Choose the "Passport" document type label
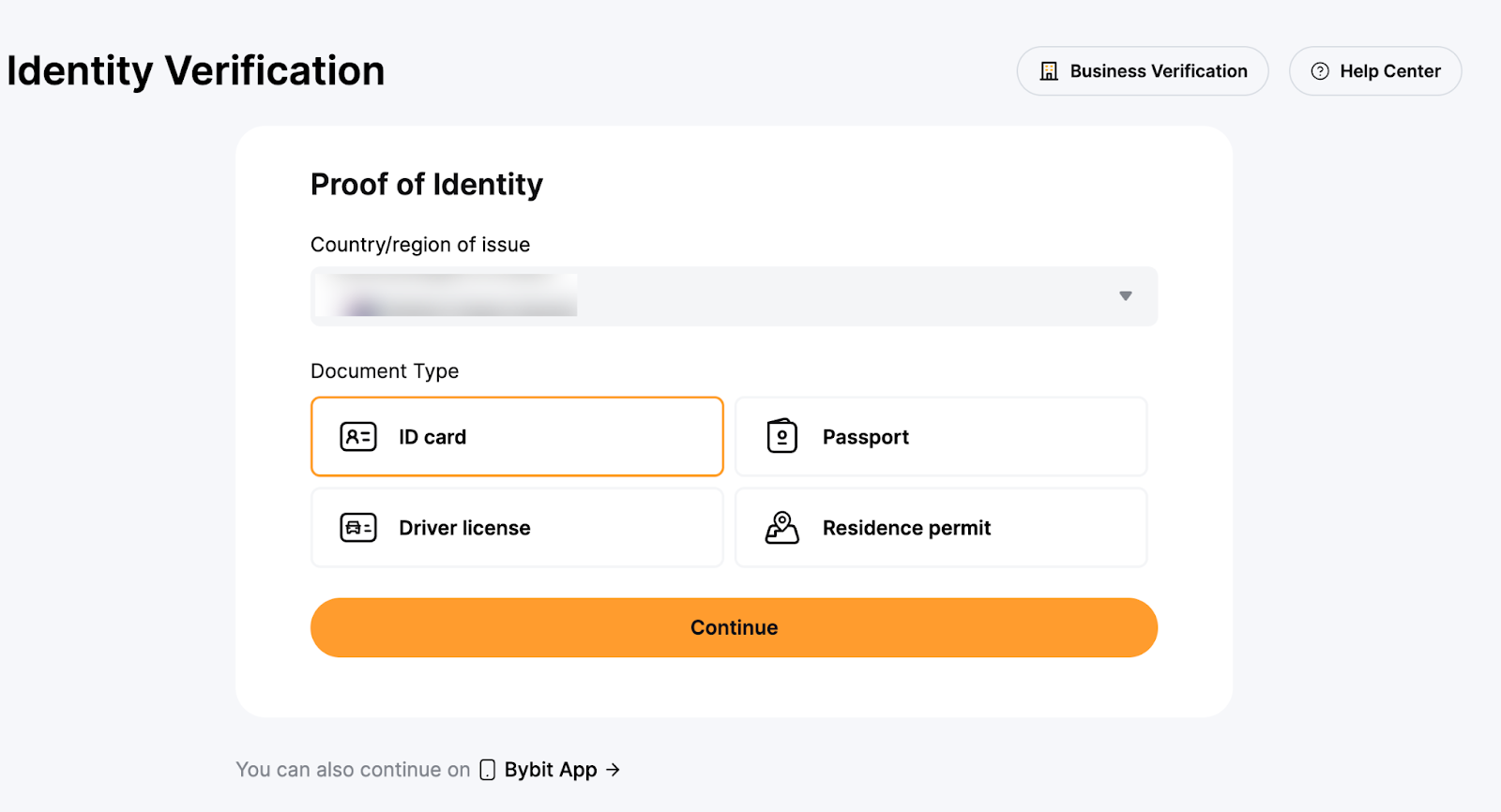 866,437
